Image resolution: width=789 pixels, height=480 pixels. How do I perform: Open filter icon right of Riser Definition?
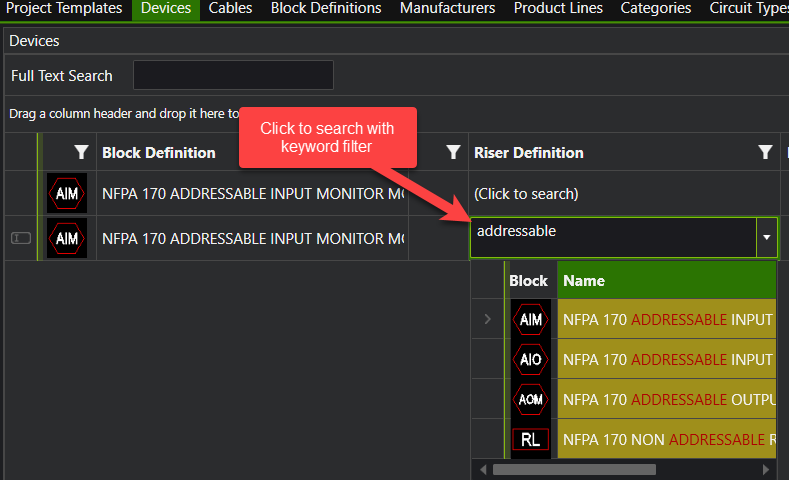click(x=765, y=153)
